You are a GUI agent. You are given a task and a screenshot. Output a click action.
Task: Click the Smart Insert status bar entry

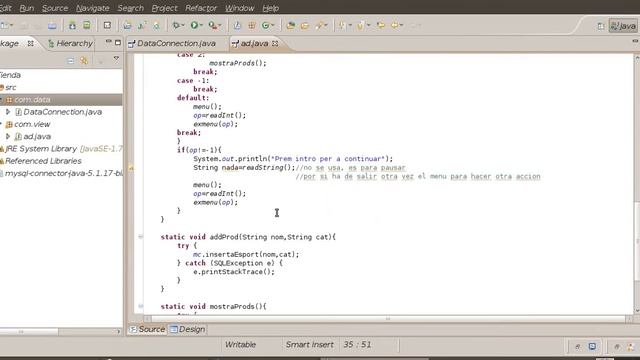[309, 345]
